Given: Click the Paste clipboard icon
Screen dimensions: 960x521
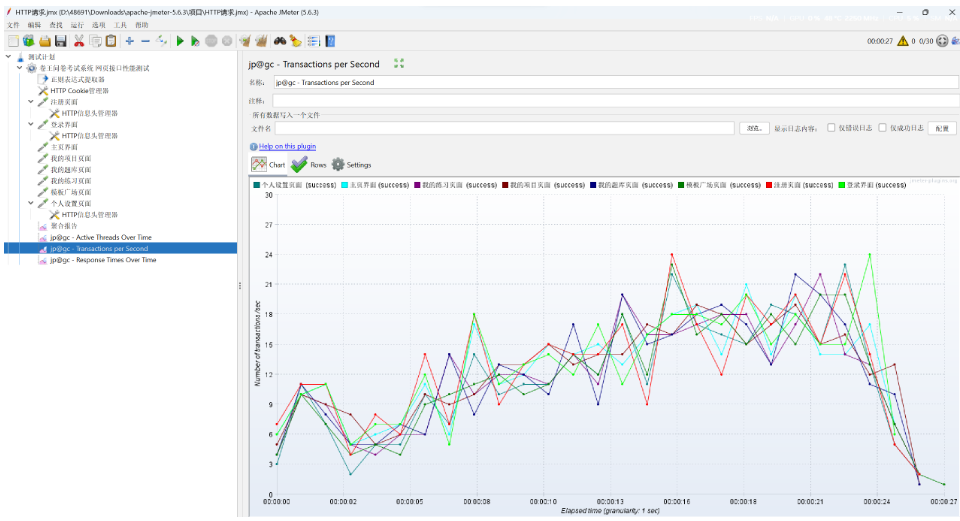Looking at the screenshot, I should [x=111, y=41].
